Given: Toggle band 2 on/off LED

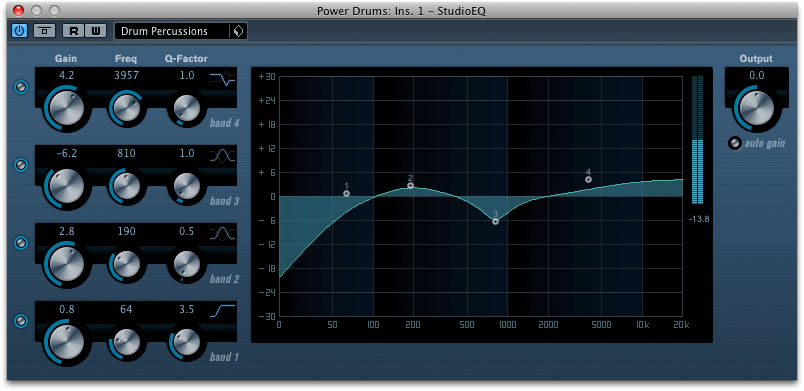Looking at the screenshot, I should point(21,243).
